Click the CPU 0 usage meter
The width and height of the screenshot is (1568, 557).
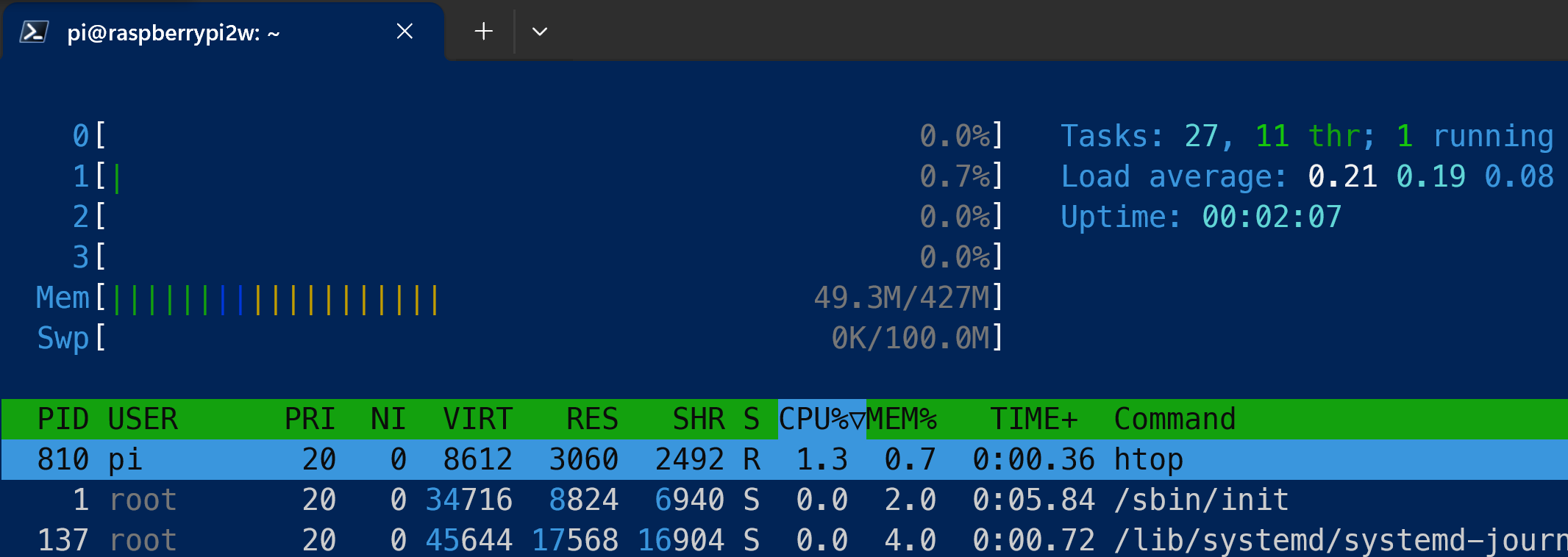538,136
